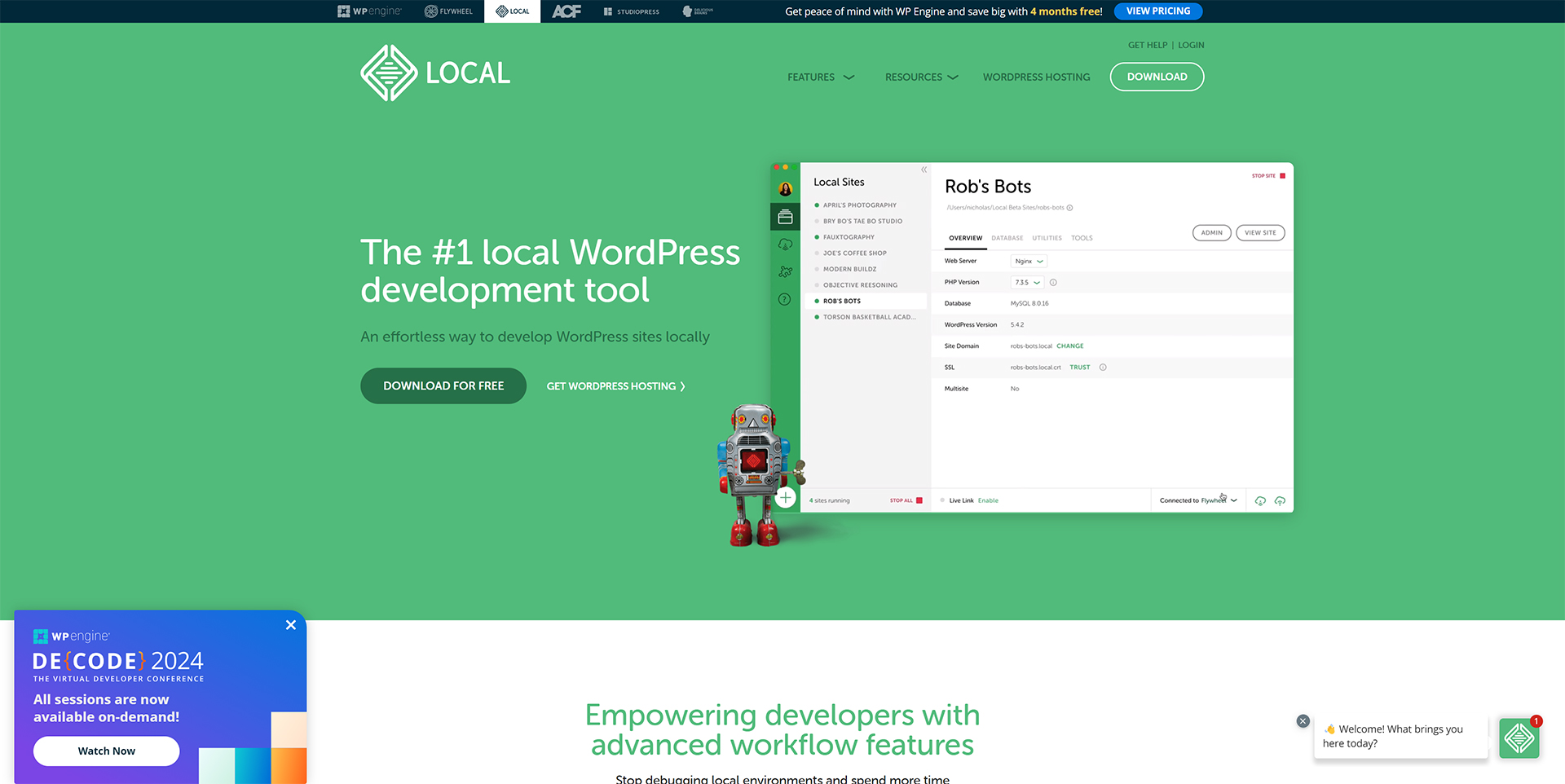
Task: Select Rob's Bots in site list
Action: tap(866, 301)
